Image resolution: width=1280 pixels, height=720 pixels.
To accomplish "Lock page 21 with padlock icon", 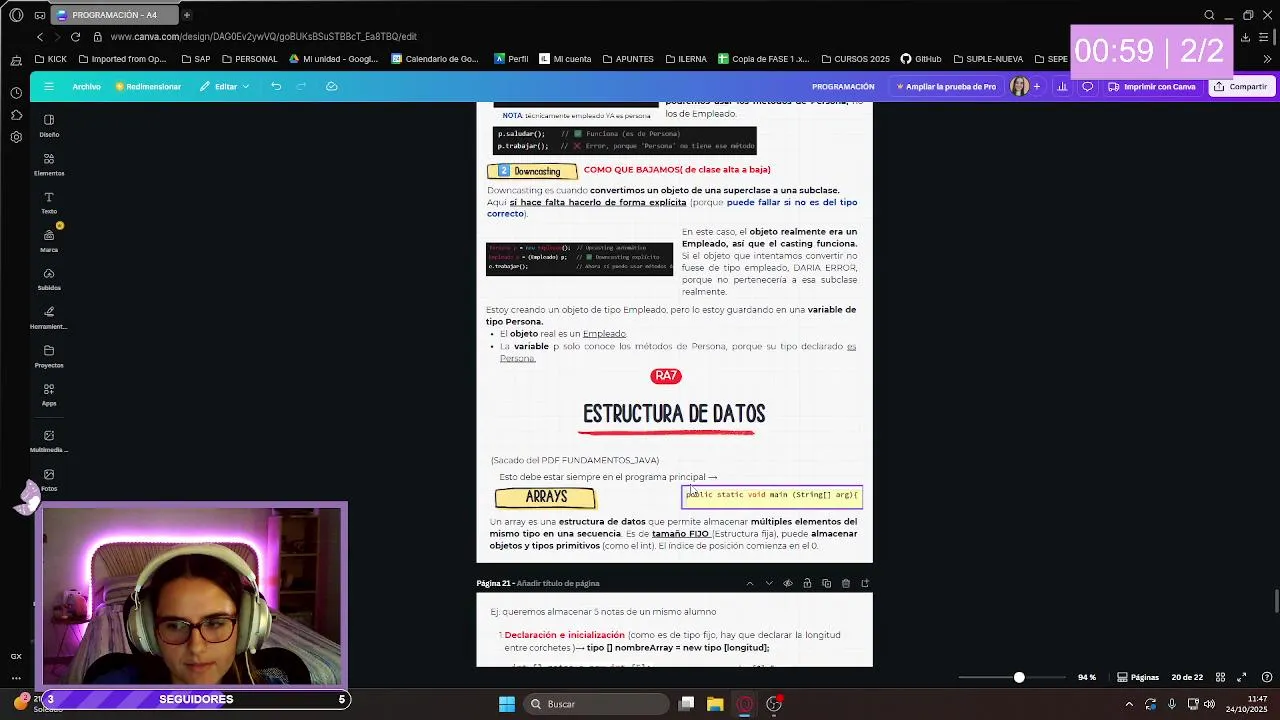I will tap(807, 583).
